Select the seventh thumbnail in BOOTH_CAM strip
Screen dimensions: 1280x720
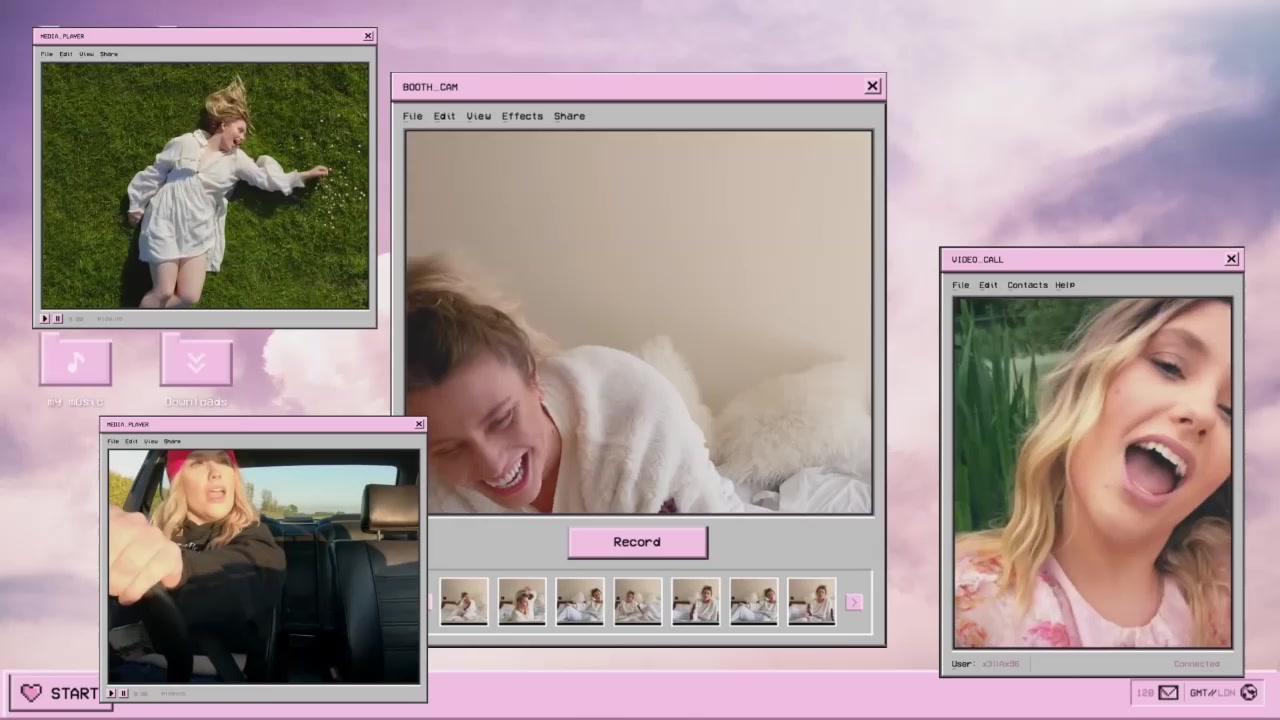(812, 601)
